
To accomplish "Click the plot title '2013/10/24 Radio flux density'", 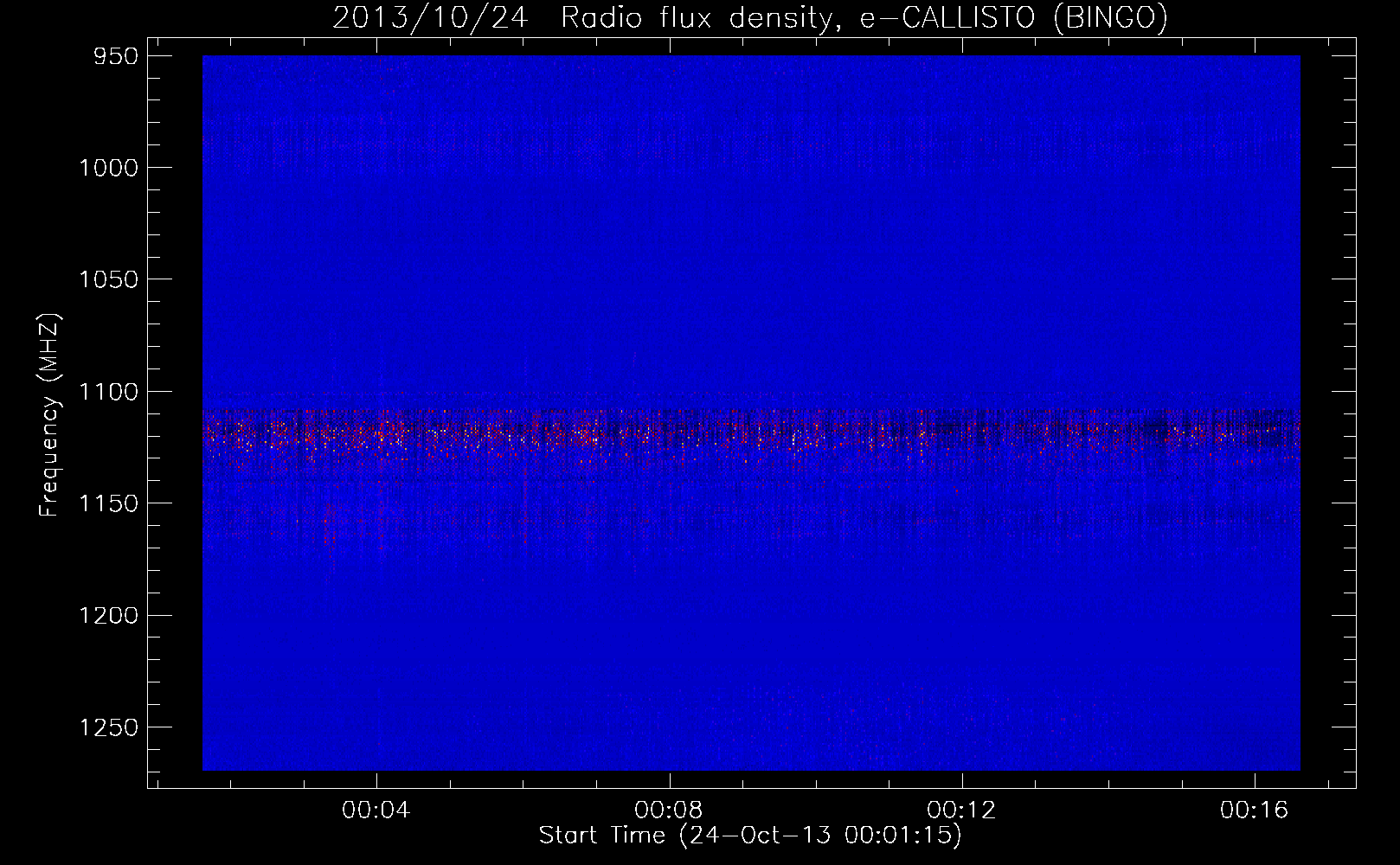I will (750, 17).
